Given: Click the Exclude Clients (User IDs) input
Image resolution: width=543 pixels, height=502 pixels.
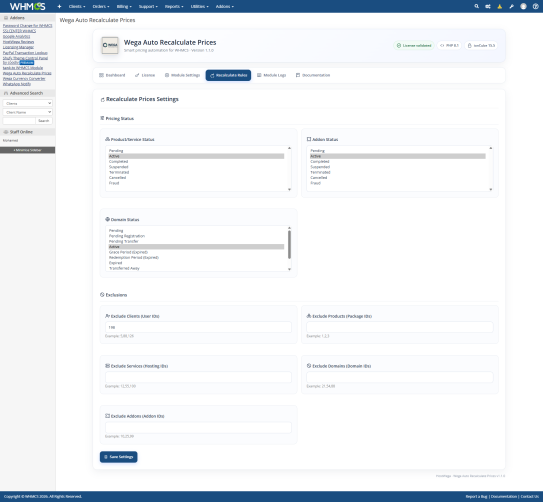Looking at the screenshot, I should tap(198, 327).
